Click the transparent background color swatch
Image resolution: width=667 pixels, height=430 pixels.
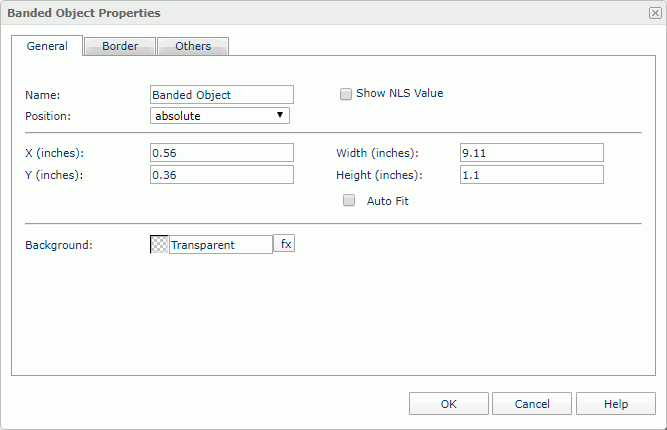pyautogui.click(x=159, y=244)
